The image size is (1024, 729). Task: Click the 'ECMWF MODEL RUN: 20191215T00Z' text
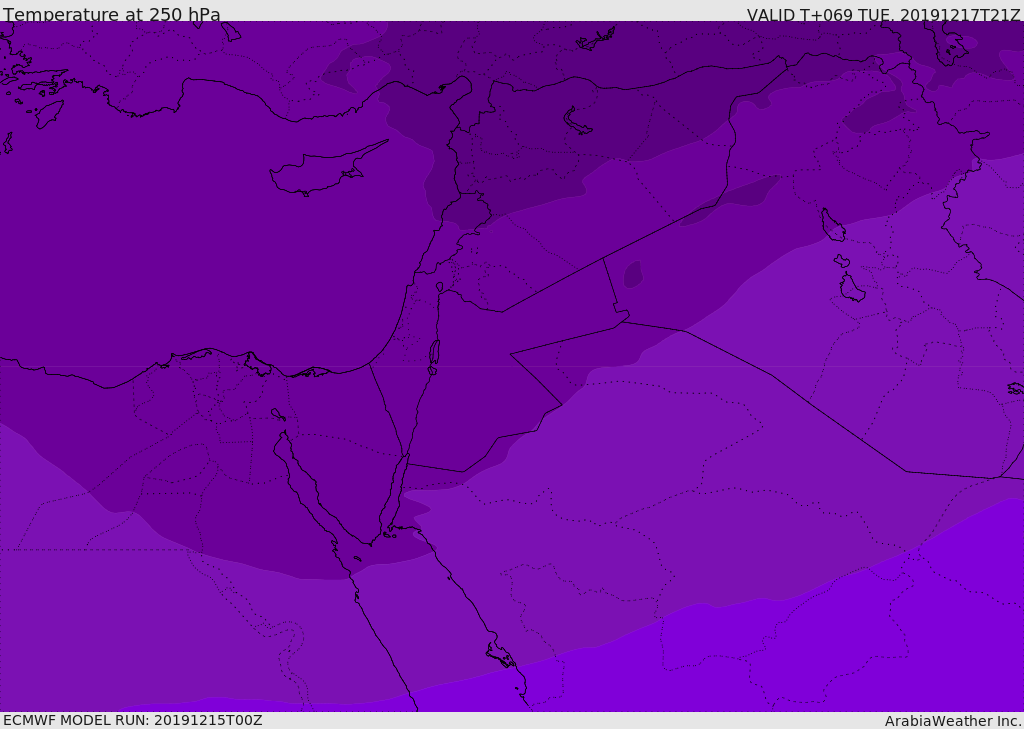(x=133, y=720)
